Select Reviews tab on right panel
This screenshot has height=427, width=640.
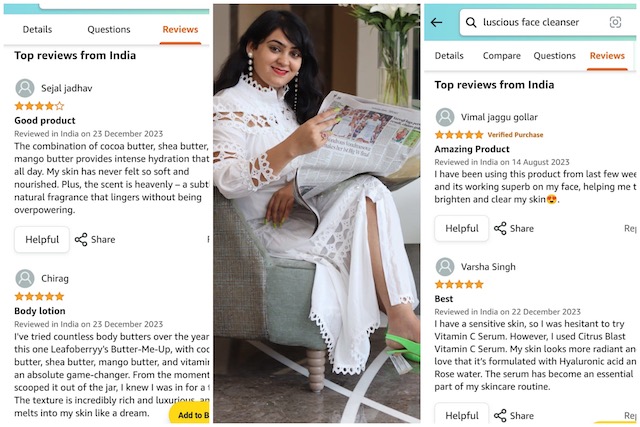pyautogui.click(x=607, y=56)
